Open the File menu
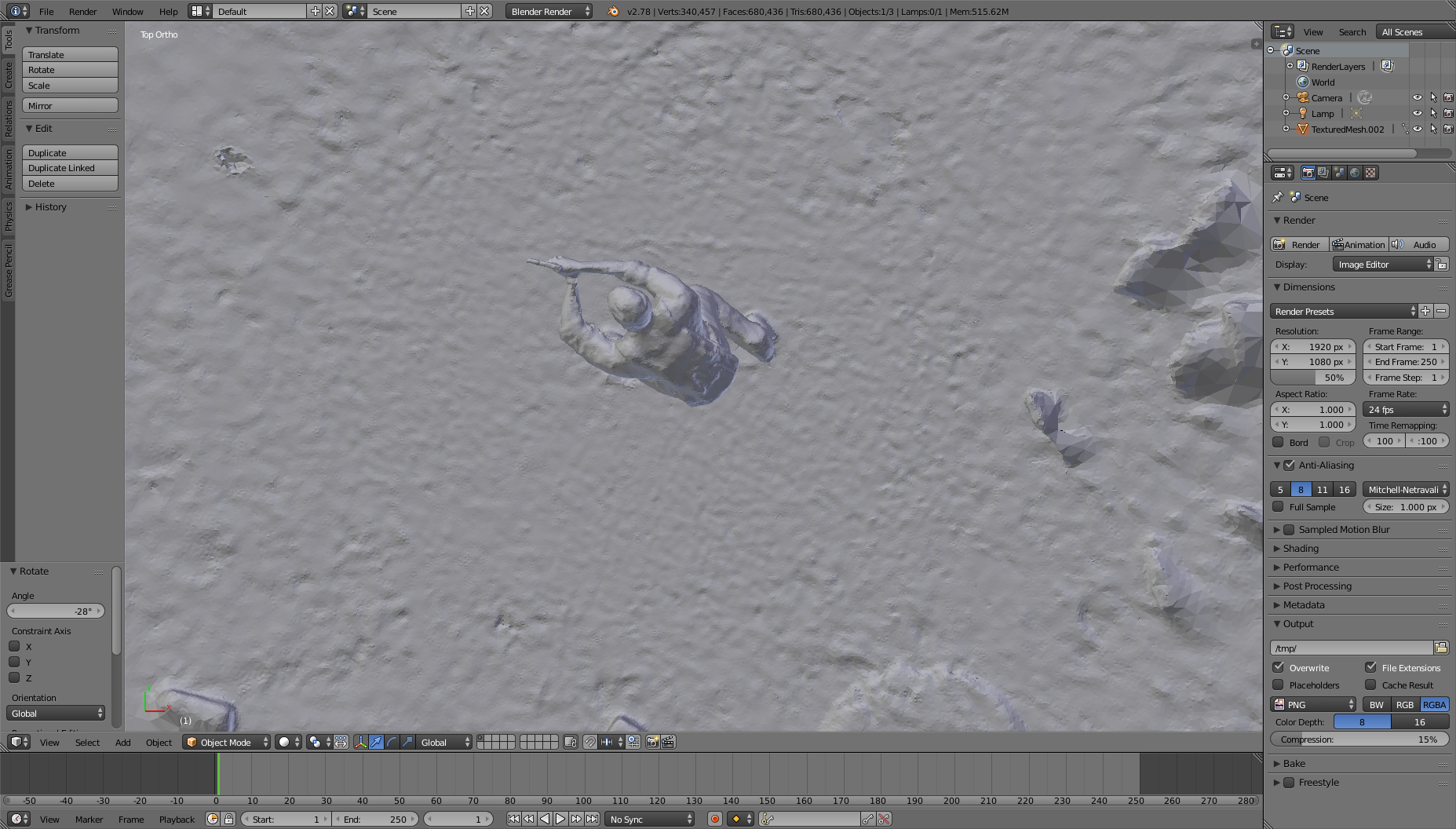Viewport: 1456px width, 829px height. [x=46, y=11]
